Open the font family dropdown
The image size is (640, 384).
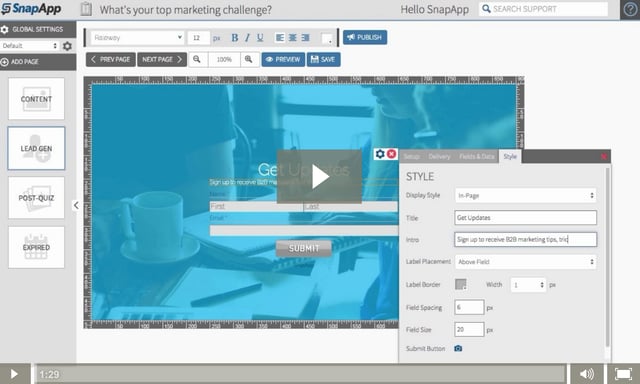[x=138, y=38]
